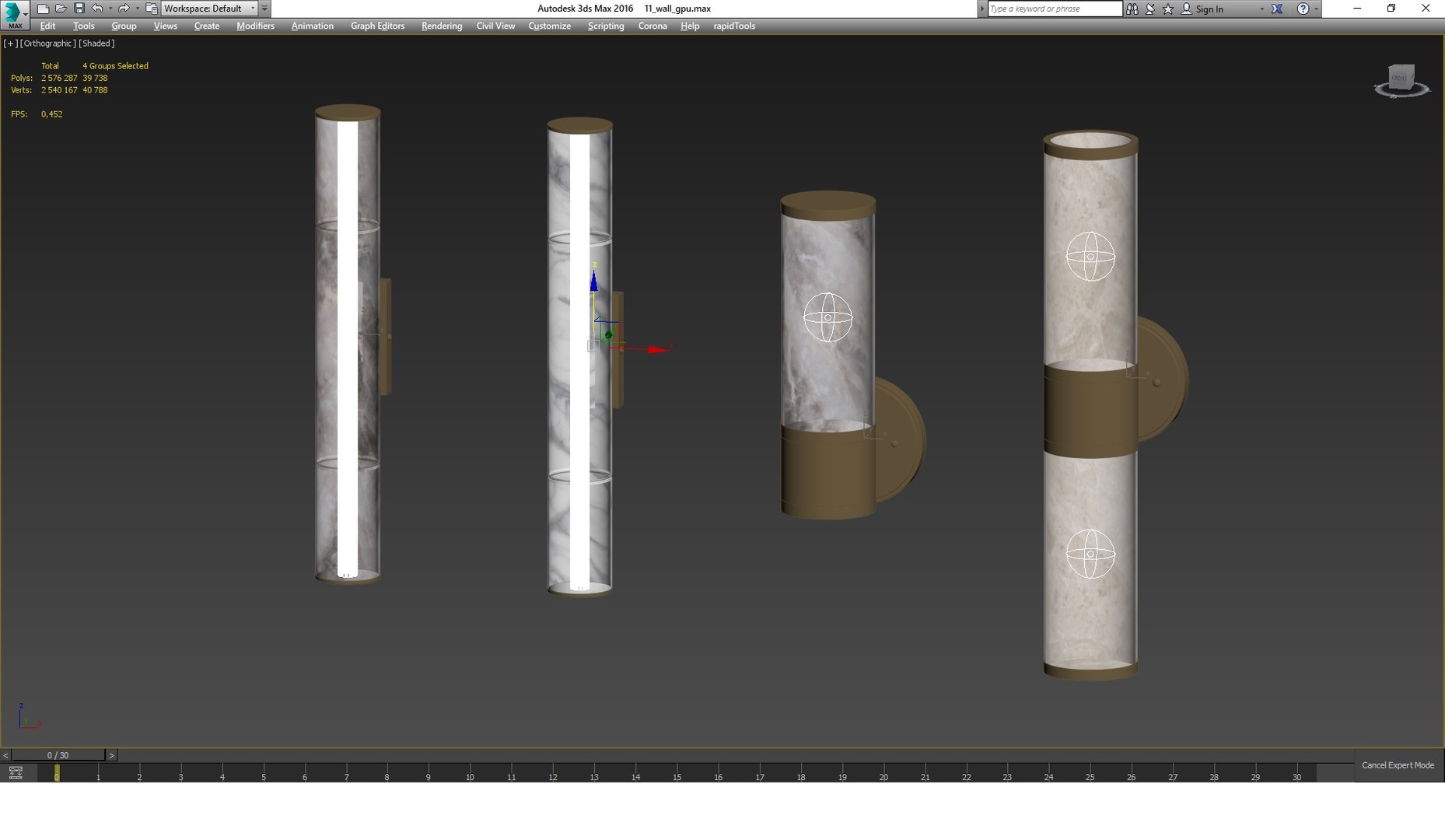1445x840 pixels.
Task: Select lower sphere light in double sconce
Action: (1090, 554)
